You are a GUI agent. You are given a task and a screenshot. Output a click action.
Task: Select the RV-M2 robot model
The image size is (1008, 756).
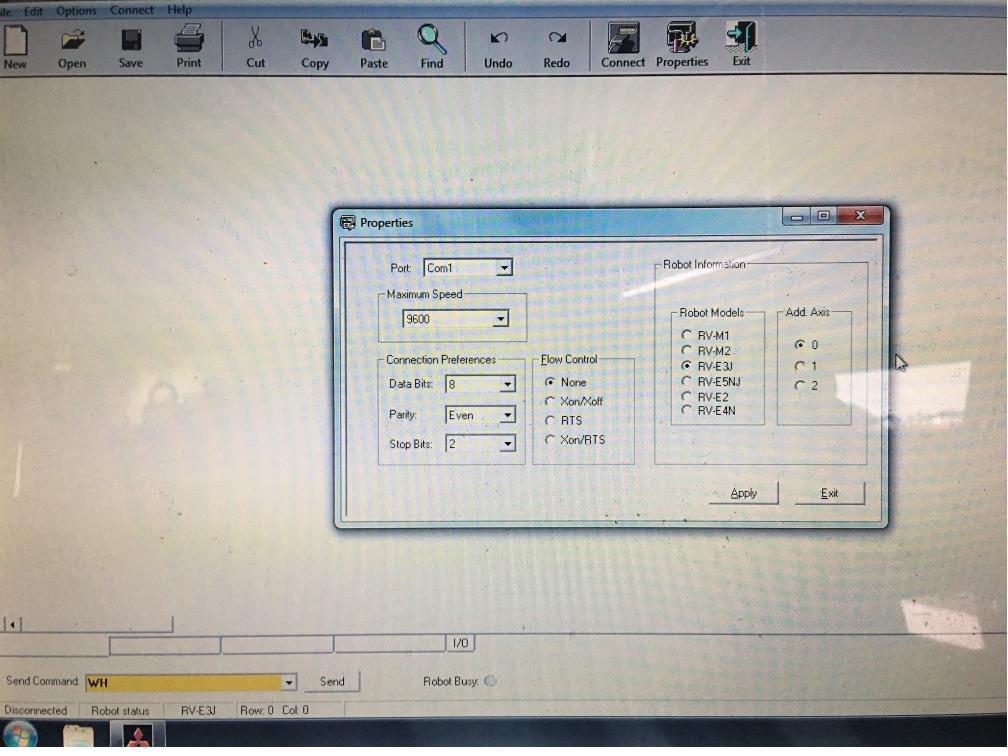point(687,350)
